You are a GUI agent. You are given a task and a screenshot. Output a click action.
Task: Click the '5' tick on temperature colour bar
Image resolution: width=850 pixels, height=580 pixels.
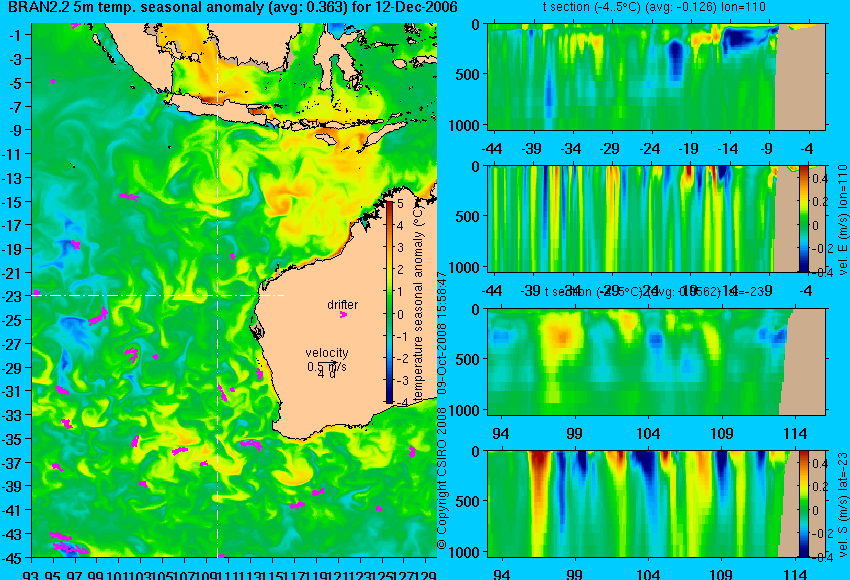pos(401,204)
